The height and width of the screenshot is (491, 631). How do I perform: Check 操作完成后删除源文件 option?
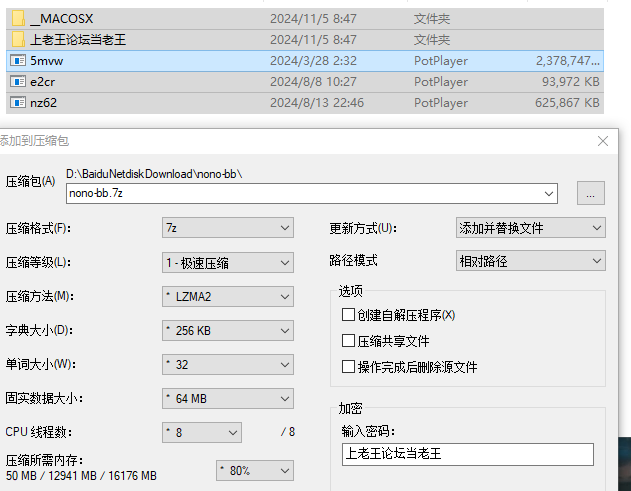point(348,367)
